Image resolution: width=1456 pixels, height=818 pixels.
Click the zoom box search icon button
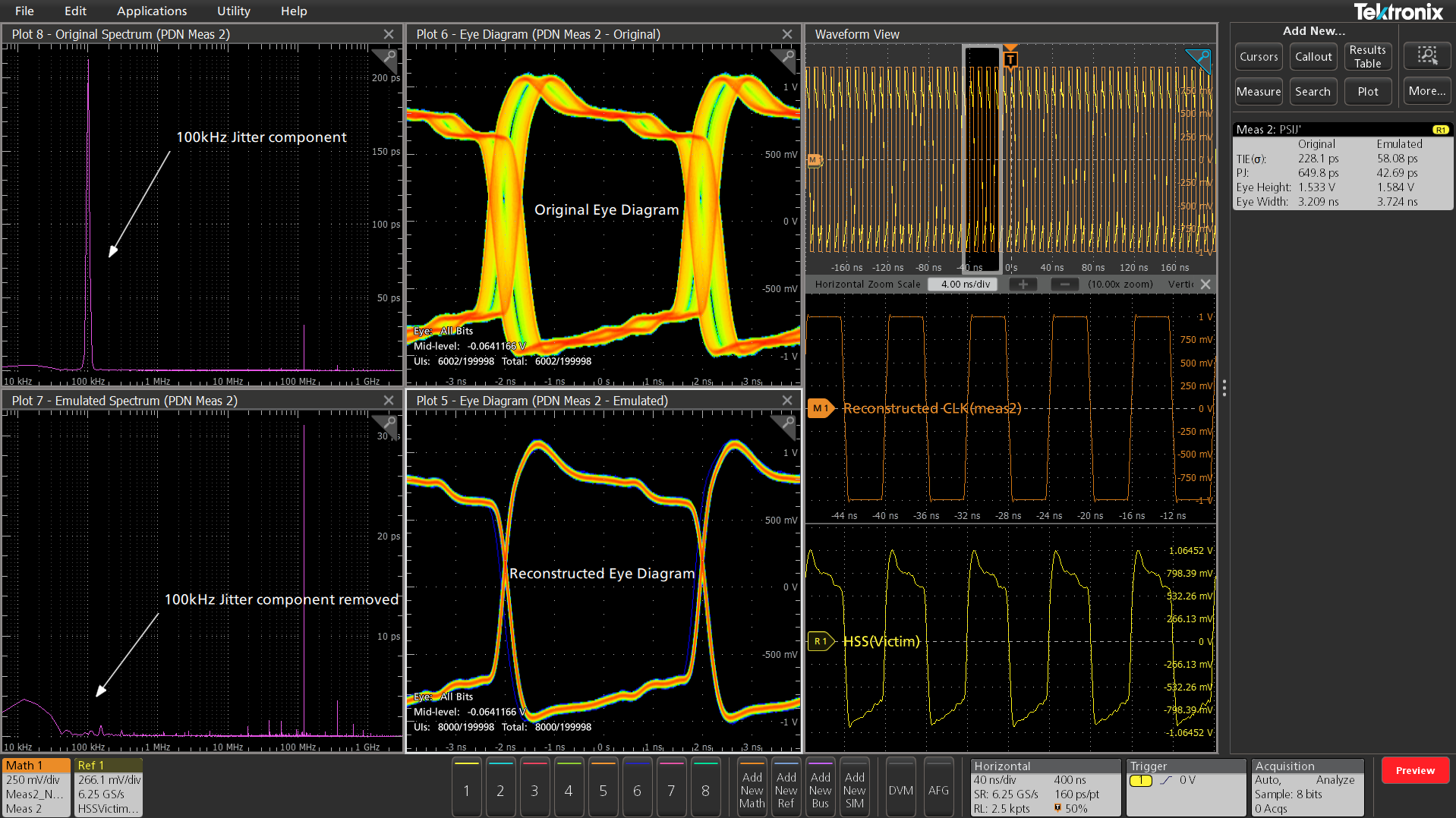click(x=1427, y=56)
